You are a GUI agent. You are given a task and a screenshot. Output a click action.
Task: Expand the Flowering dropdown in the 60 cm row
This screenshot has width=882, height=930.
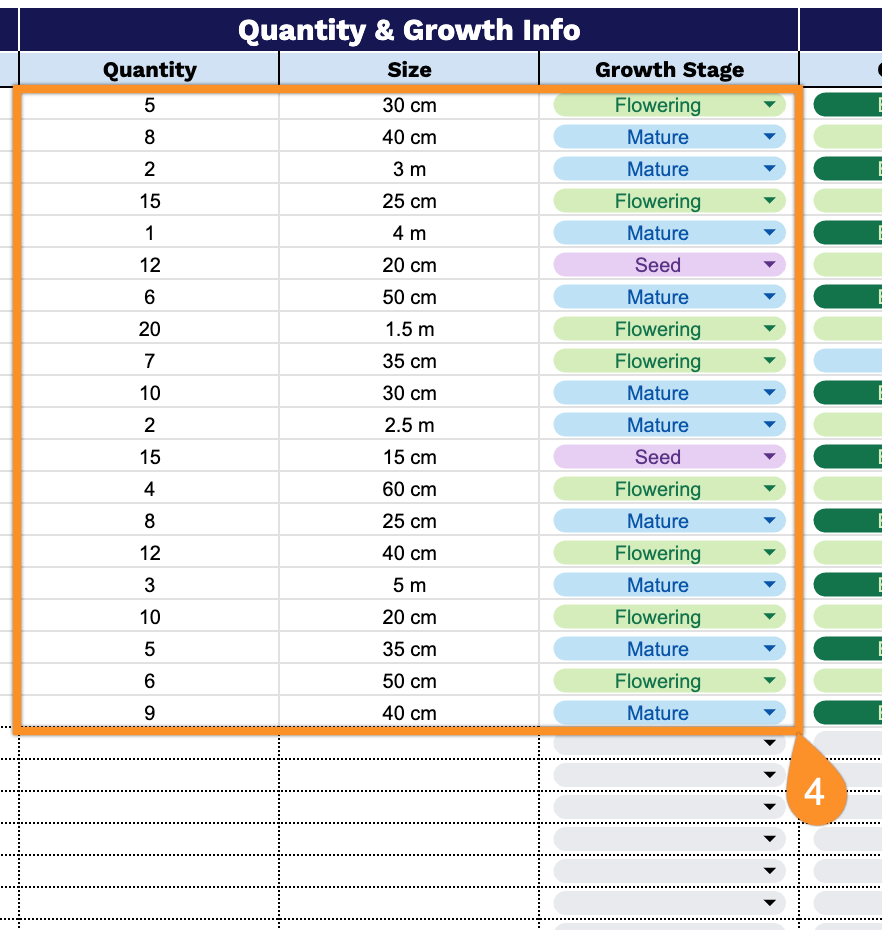pos(769,489)
